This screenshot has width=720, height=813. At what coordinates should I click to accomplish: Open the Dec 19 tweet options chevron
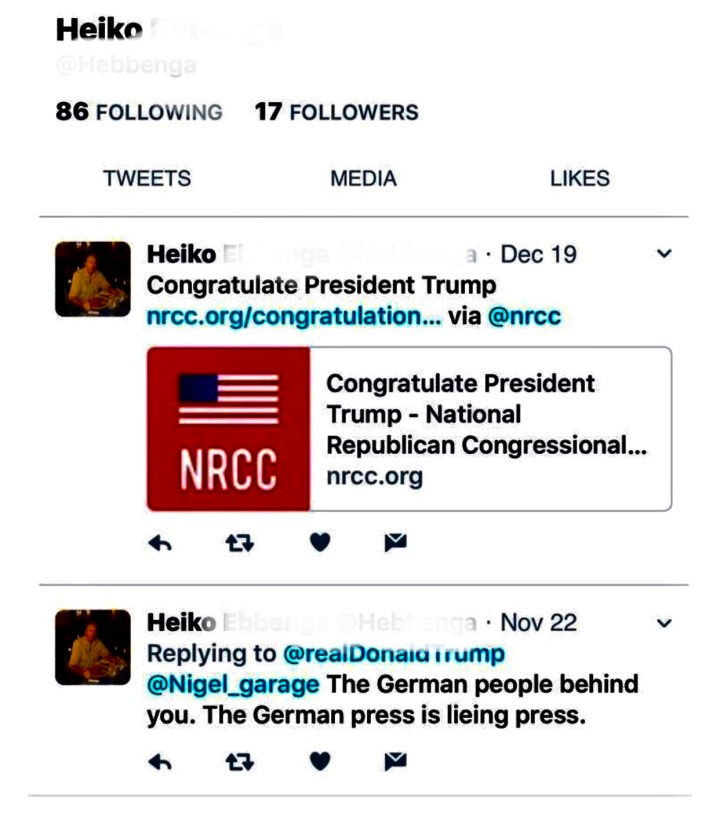coord(665,254)
